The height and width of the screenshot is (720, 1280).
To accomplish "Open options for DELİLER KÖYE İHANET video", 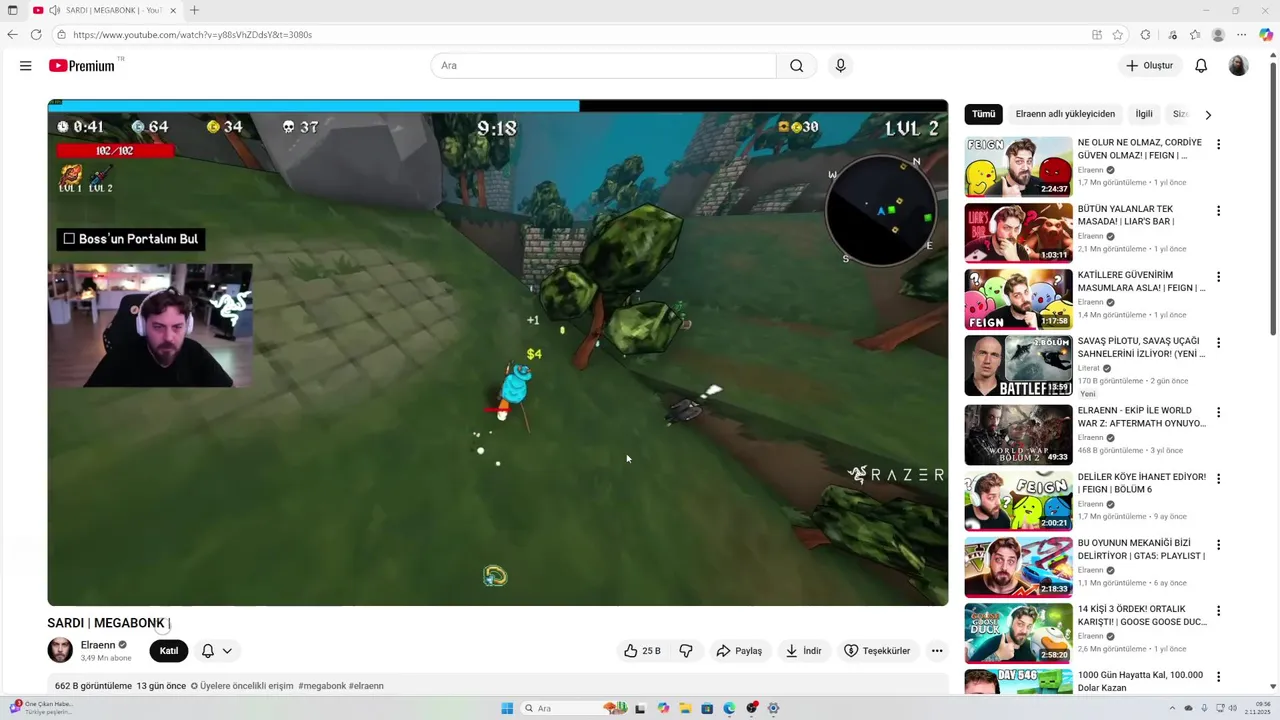I will [x=1218, y=479].
